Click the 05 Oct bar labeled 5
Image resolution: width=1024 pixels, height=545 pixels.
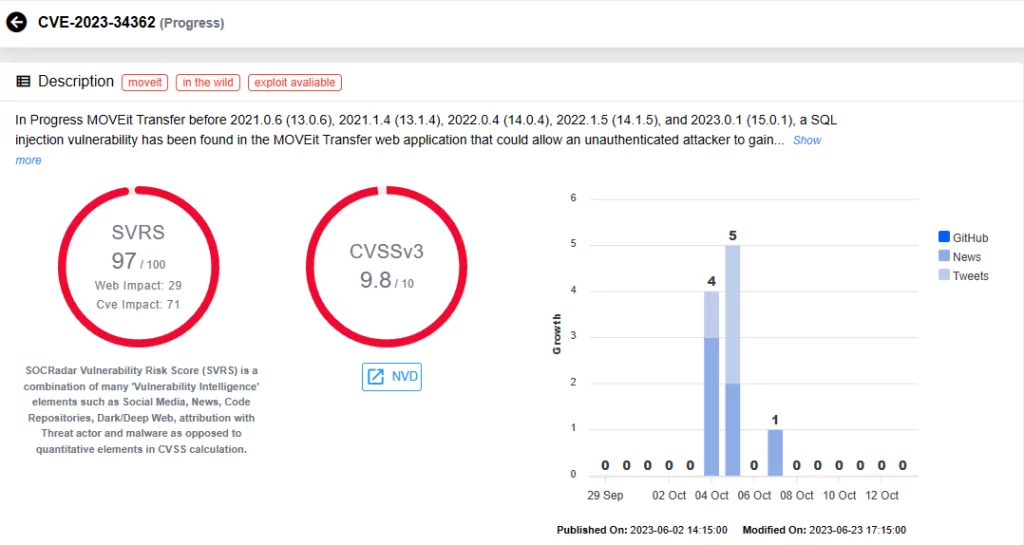tap(733, 360)
